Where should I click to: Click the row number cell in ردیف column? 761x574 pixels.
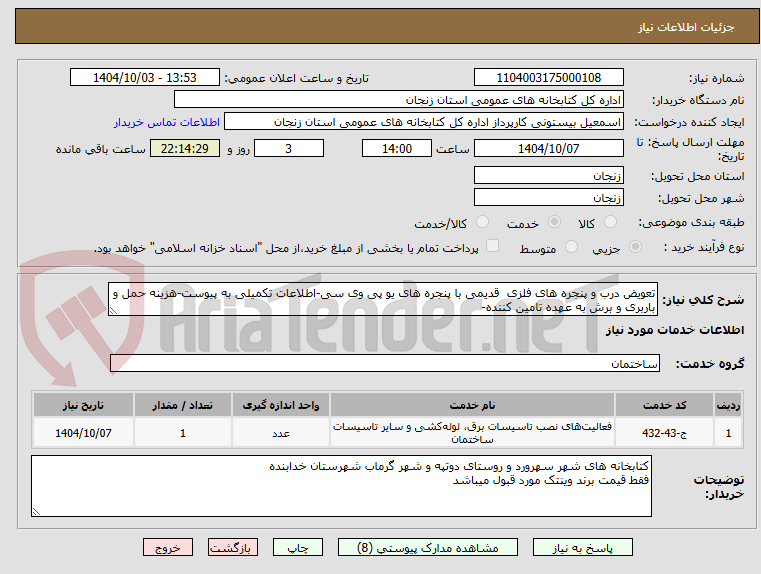728,432
